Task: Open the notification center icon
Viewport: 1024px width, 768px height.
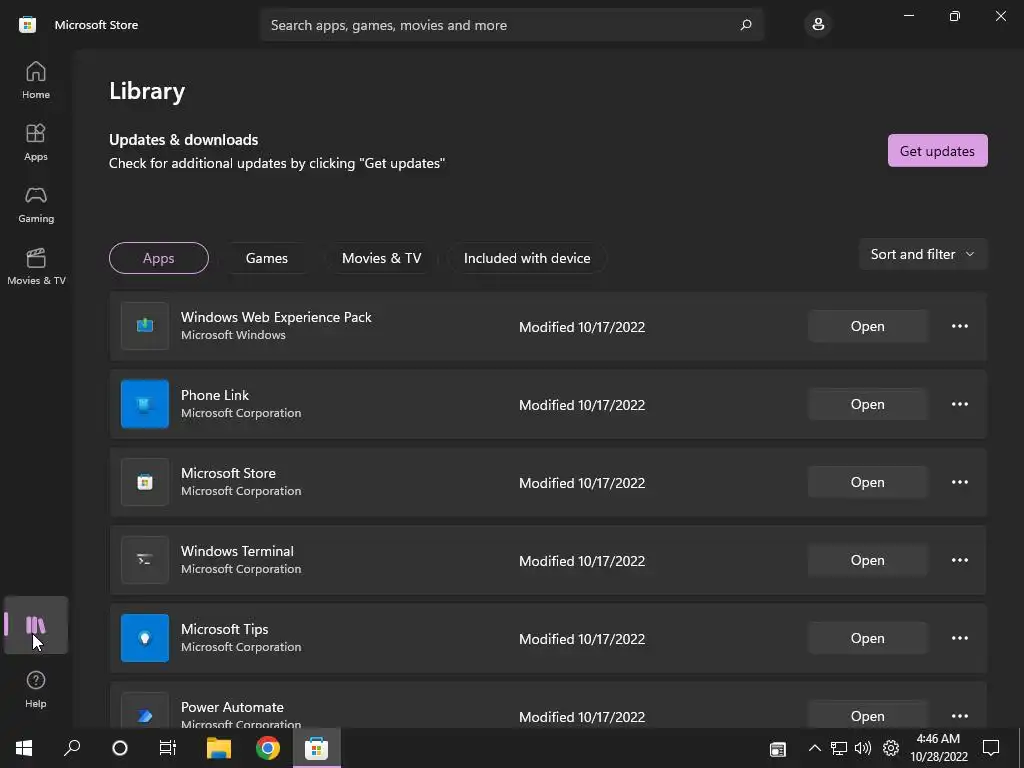Action: pyautogui.click(x=991, y=748)
